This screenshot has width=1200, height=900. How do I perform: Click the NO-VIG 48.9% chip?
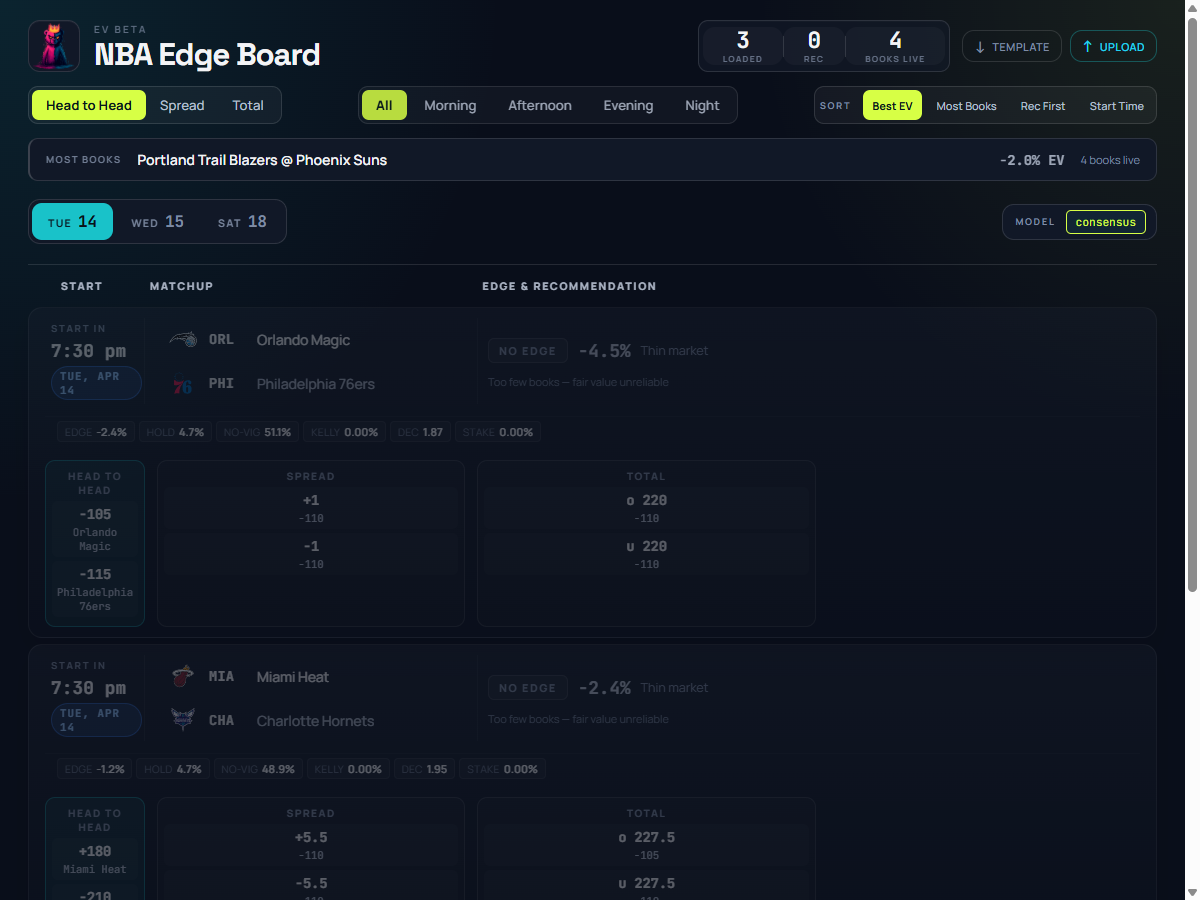click(x=257, y=769)
